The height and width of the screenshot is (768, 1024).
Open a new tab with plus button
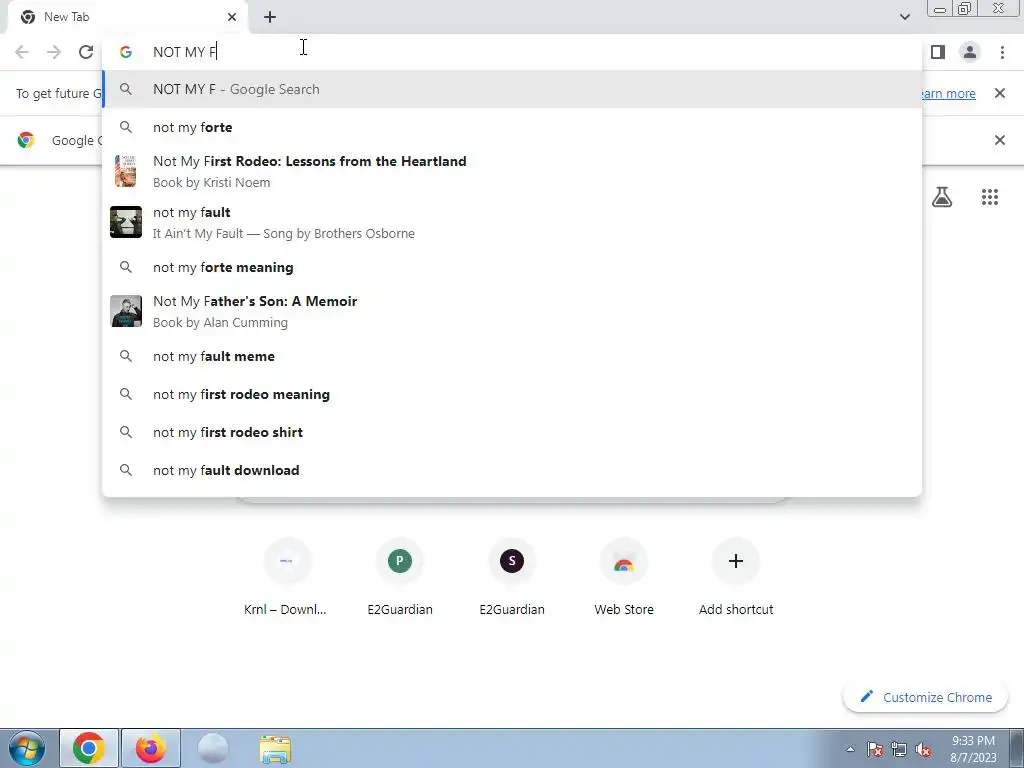pos(270,17)
